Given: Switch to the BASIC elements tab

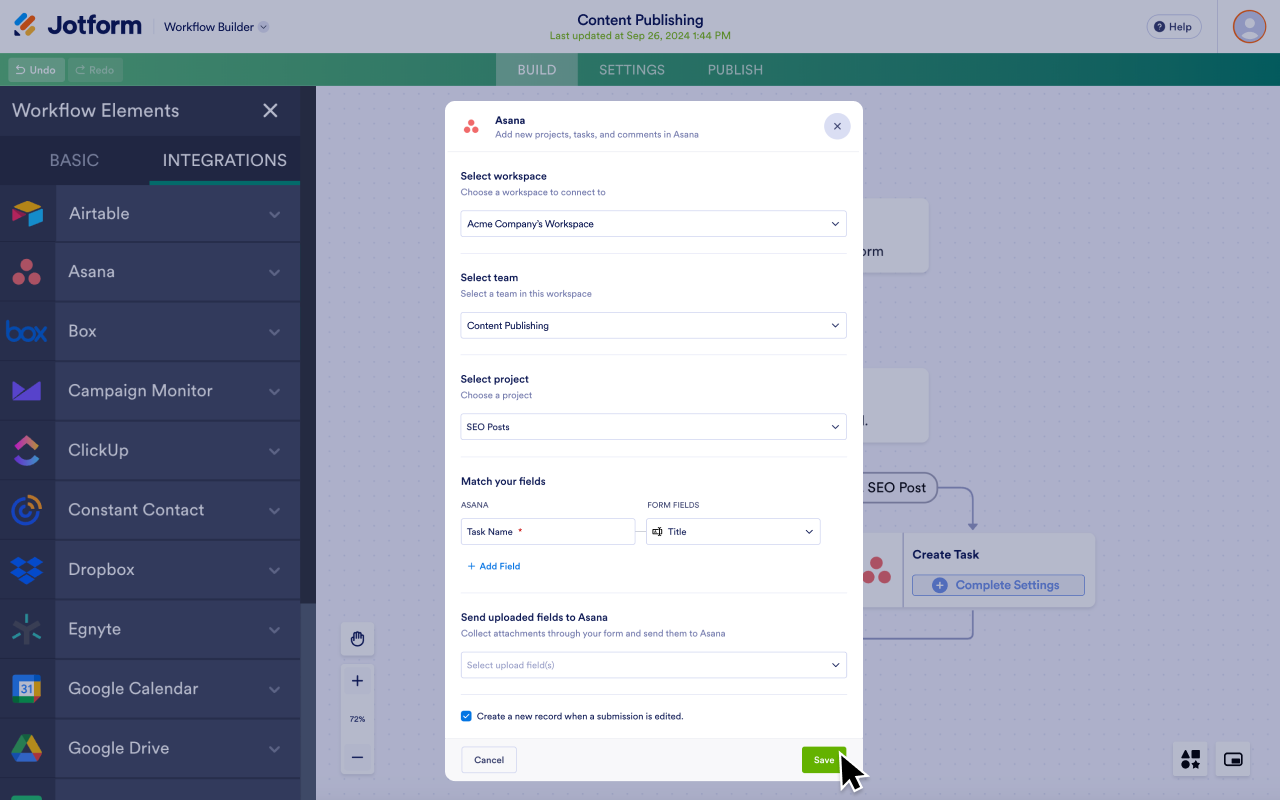Looking at the screenshot, I should pyautogui.click(x=74, y=160).
